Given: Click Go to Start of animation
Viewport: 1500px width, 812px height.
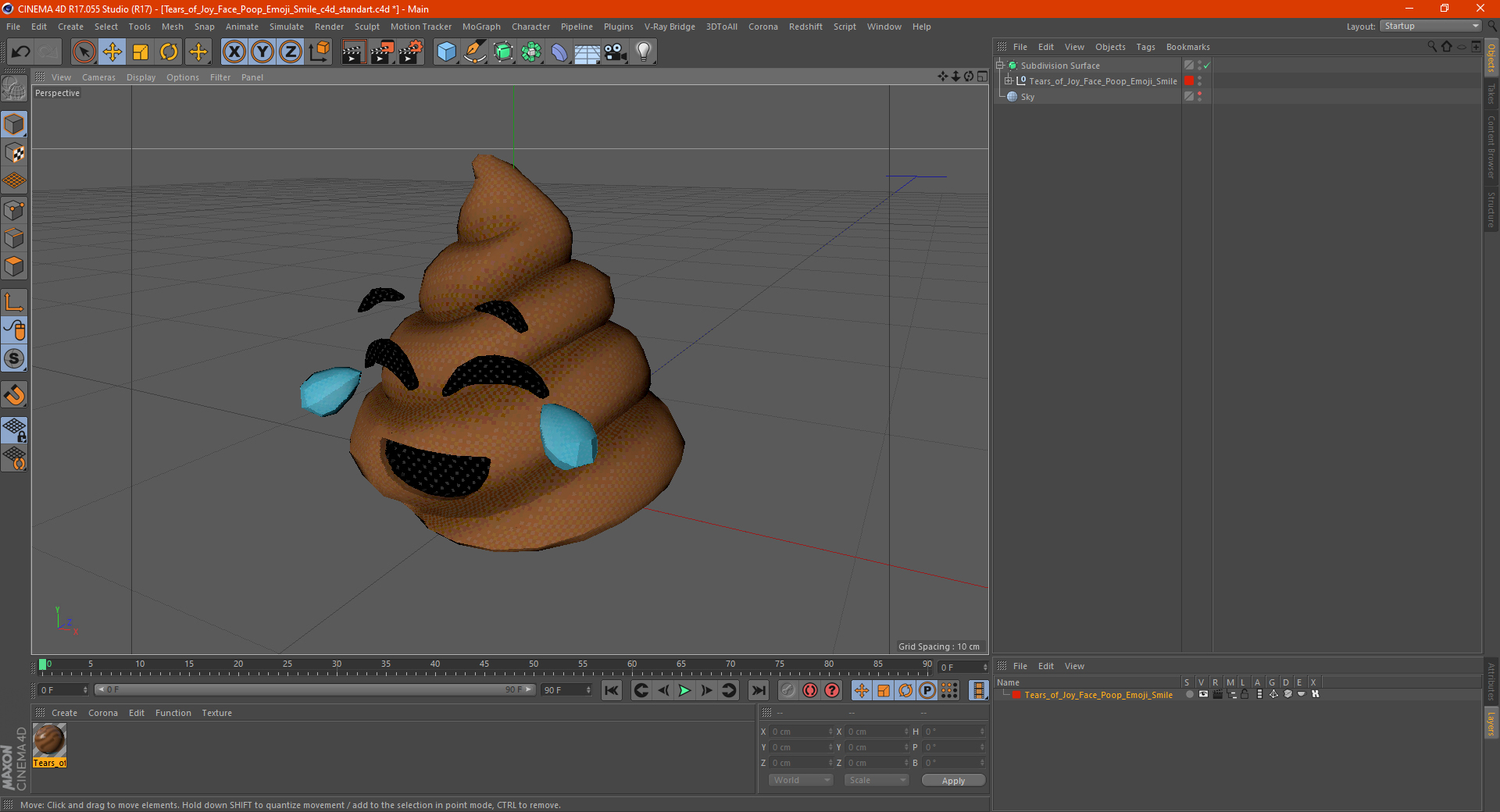Looking at the screenshot, I should 612,690.
